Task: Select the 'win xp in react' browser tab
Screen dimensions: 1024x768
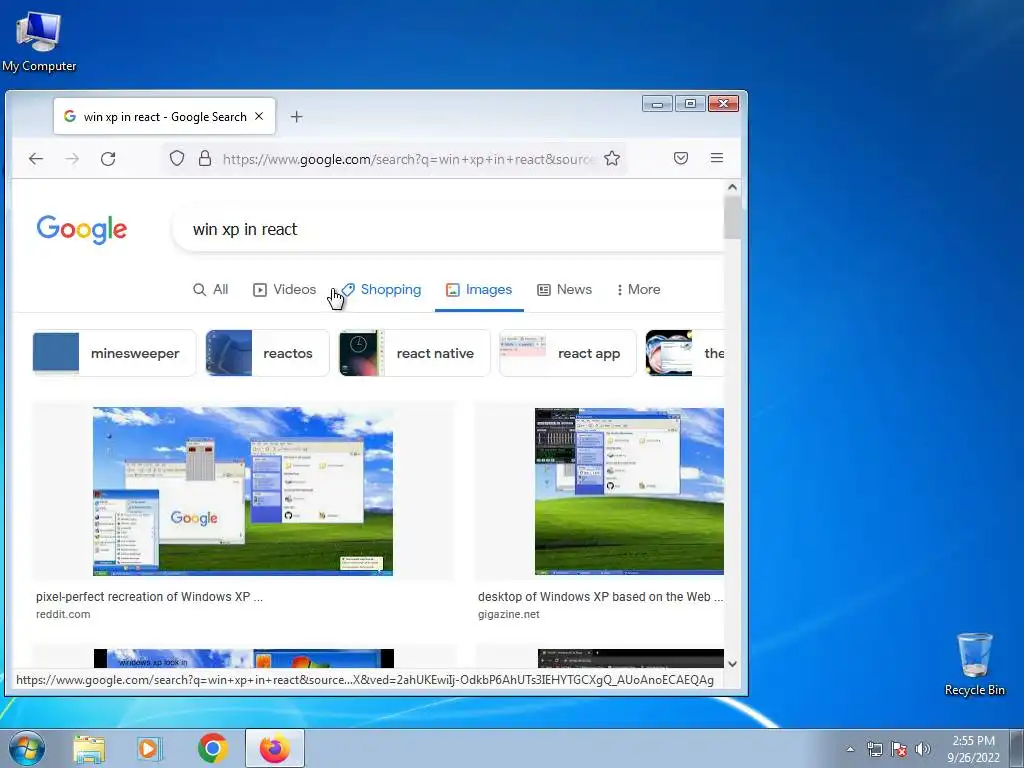Action: tap(165, 116)
